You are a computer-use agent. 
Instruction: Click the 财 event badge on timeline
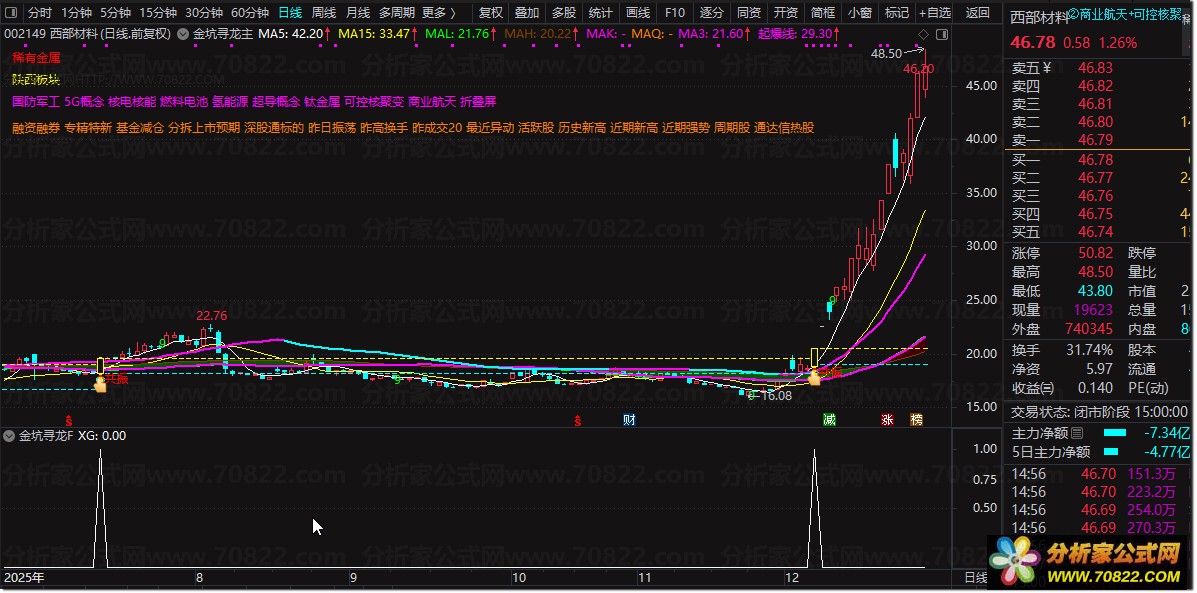click(x=629, y=420)
